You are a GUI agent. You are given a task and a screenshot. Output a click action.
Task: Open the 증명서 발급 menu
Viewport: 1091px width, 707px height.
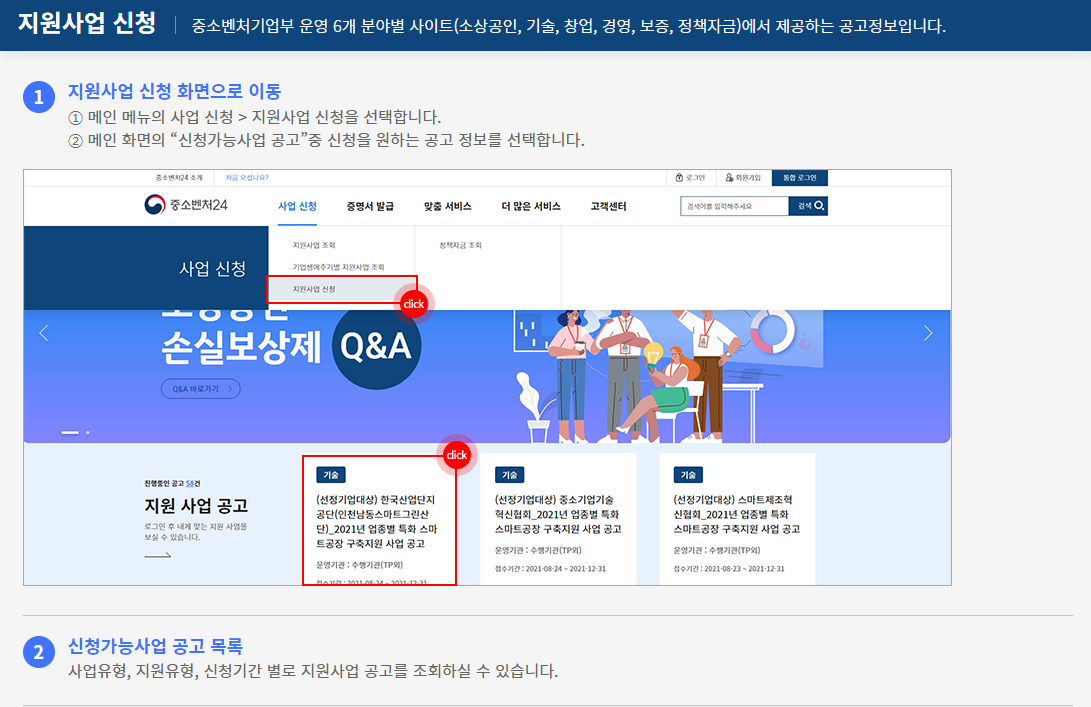coord(370,206)
